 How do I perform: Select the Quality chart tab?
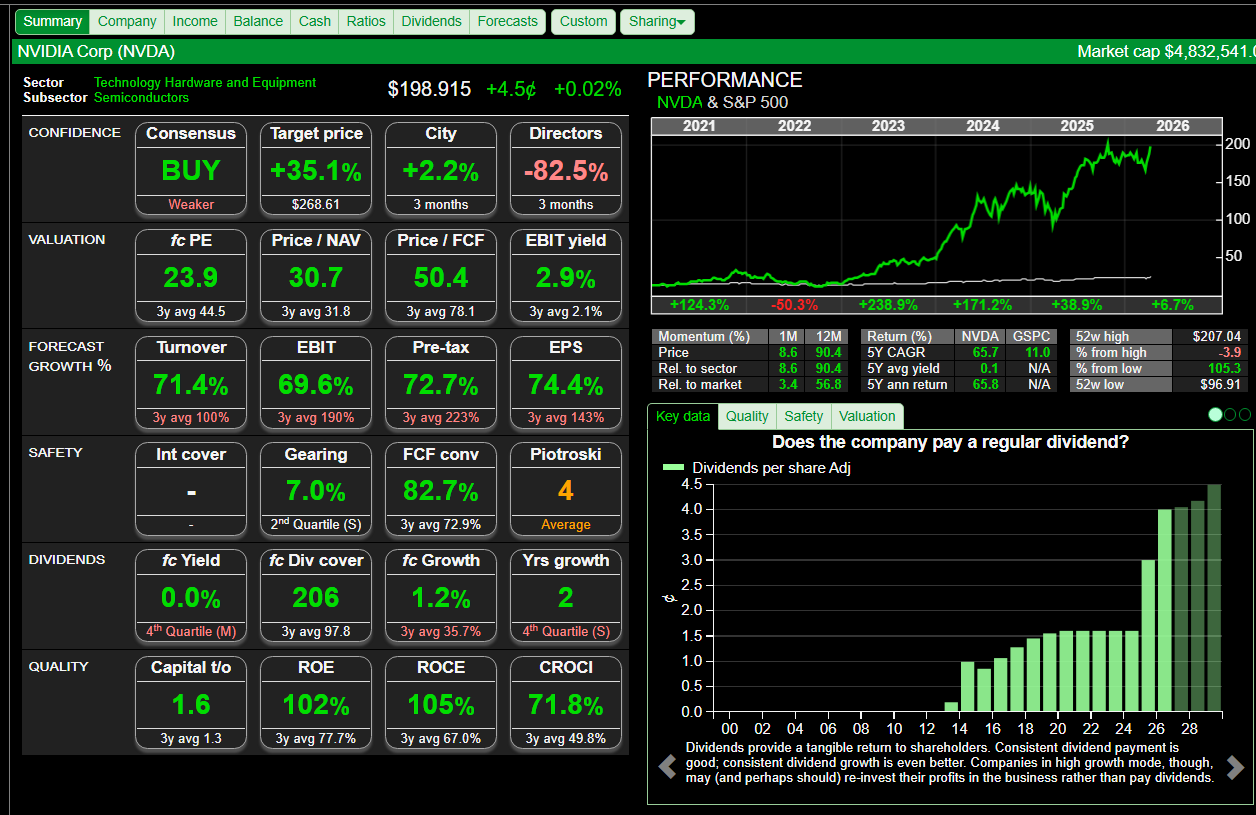pos(747,416)
